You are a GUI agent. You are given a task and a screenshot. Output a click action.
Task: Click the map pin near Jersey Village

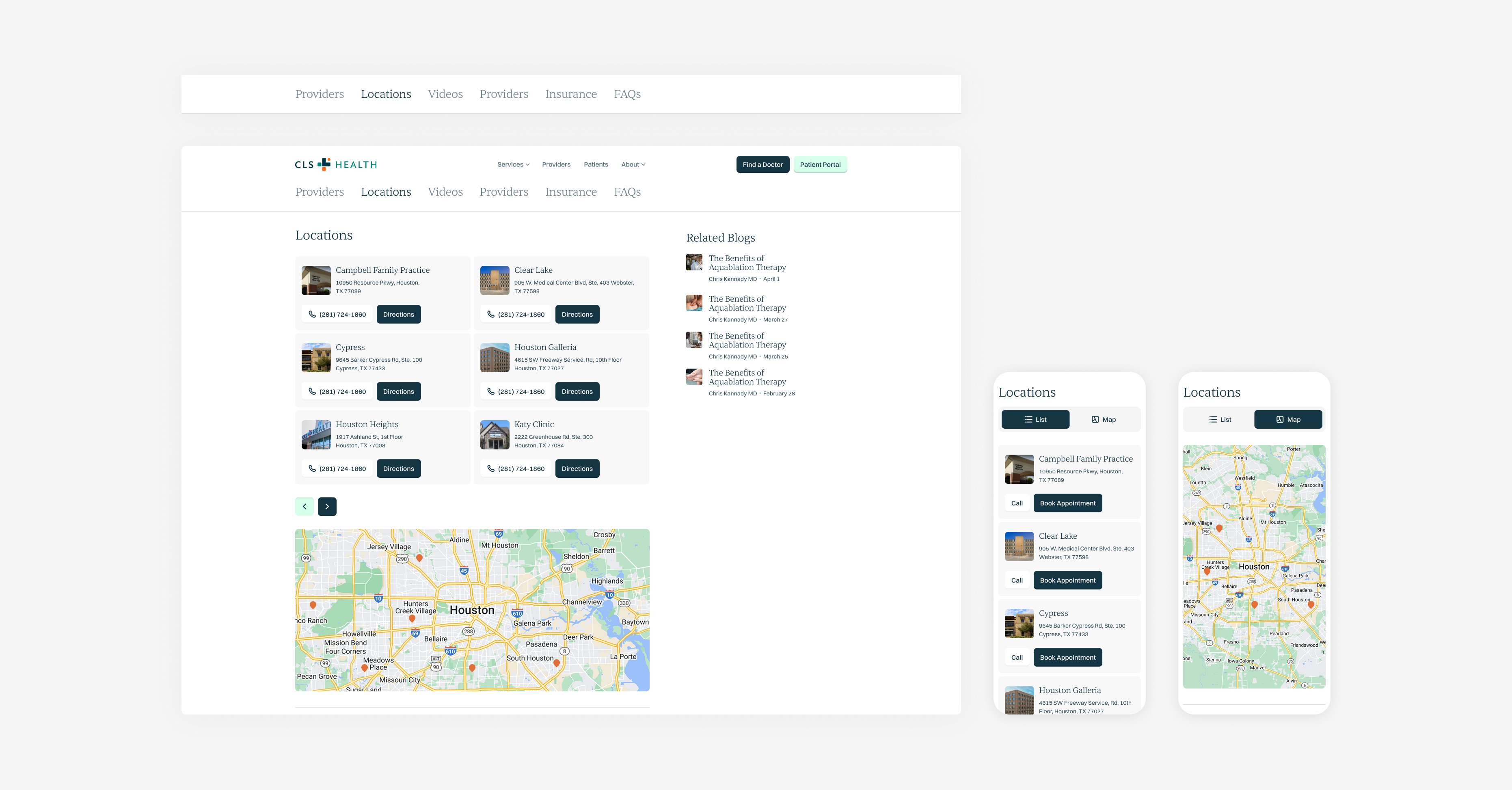[x=419, y=557]
